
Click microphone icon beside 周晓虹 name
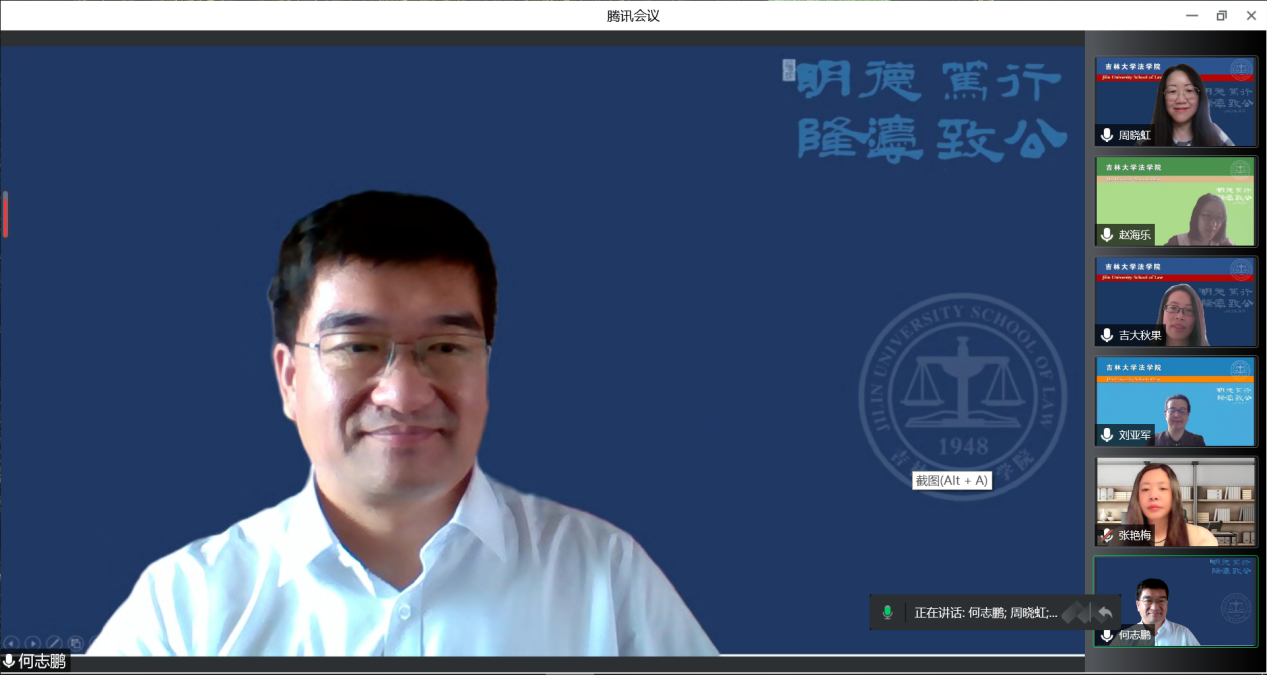[x=1107, y=135]
